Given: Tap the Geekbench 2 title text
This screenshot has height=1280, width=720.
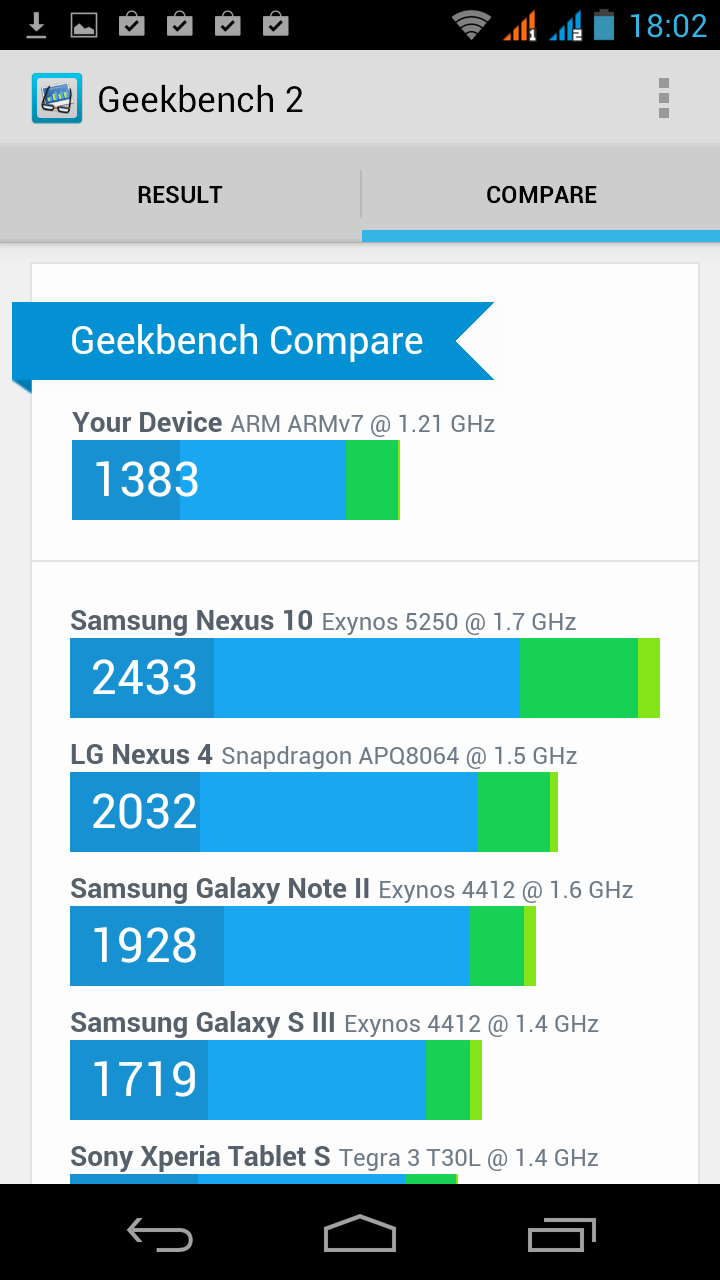Looking at the screenshot, I should [x=200, y=99].
